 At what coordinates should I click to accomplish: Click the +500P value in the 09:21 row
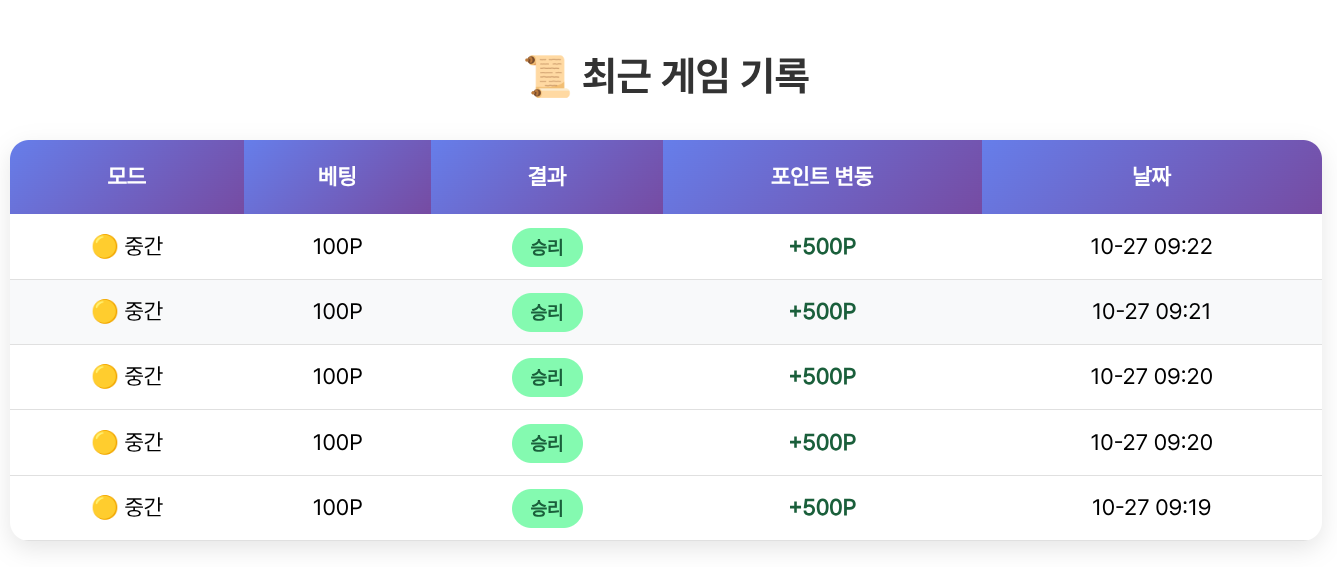(822, 312)
